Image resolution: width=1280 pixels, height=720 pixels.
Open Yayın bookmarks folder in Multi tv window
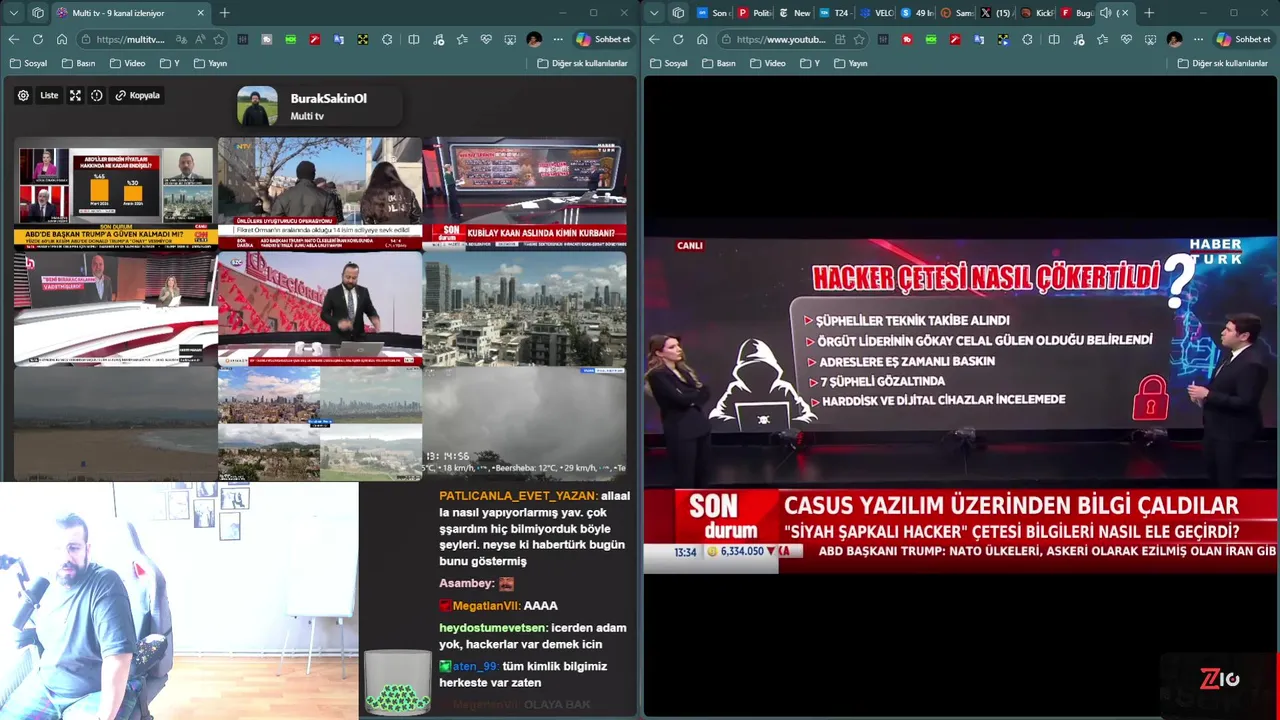[210, 63]
